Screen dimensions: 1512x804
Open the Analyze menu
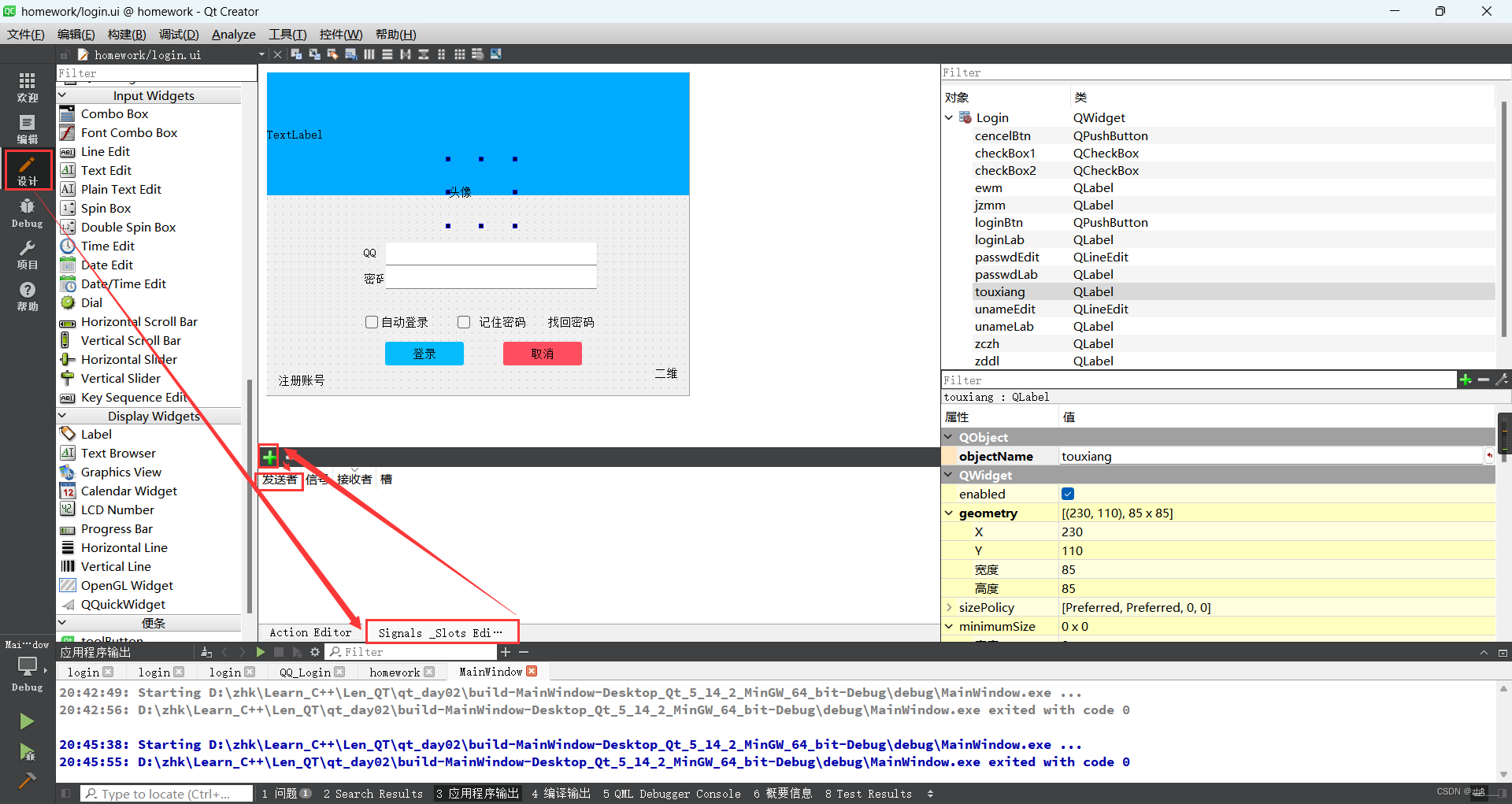[233, 34]
